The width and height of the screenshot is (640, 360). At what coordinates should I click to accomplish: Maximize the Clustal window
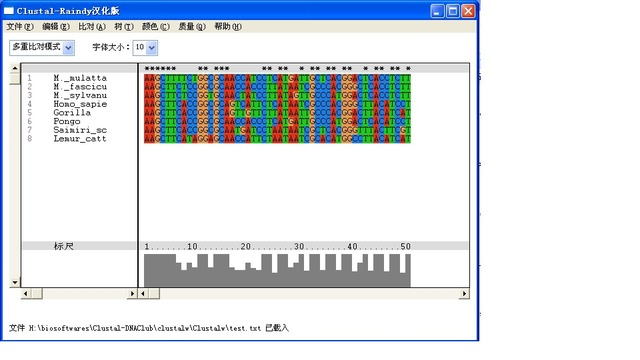pos(453,11)
